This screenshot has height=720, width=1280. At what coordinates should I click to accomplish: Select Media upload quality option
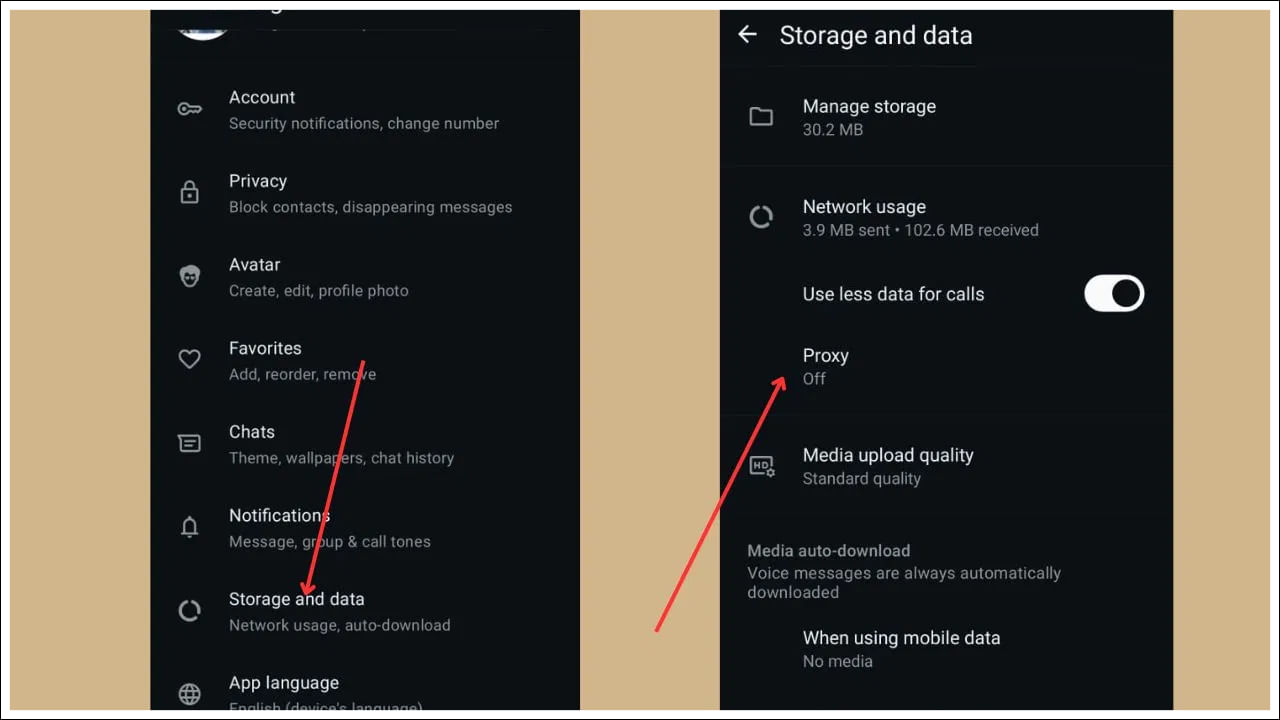coord(887,466)
